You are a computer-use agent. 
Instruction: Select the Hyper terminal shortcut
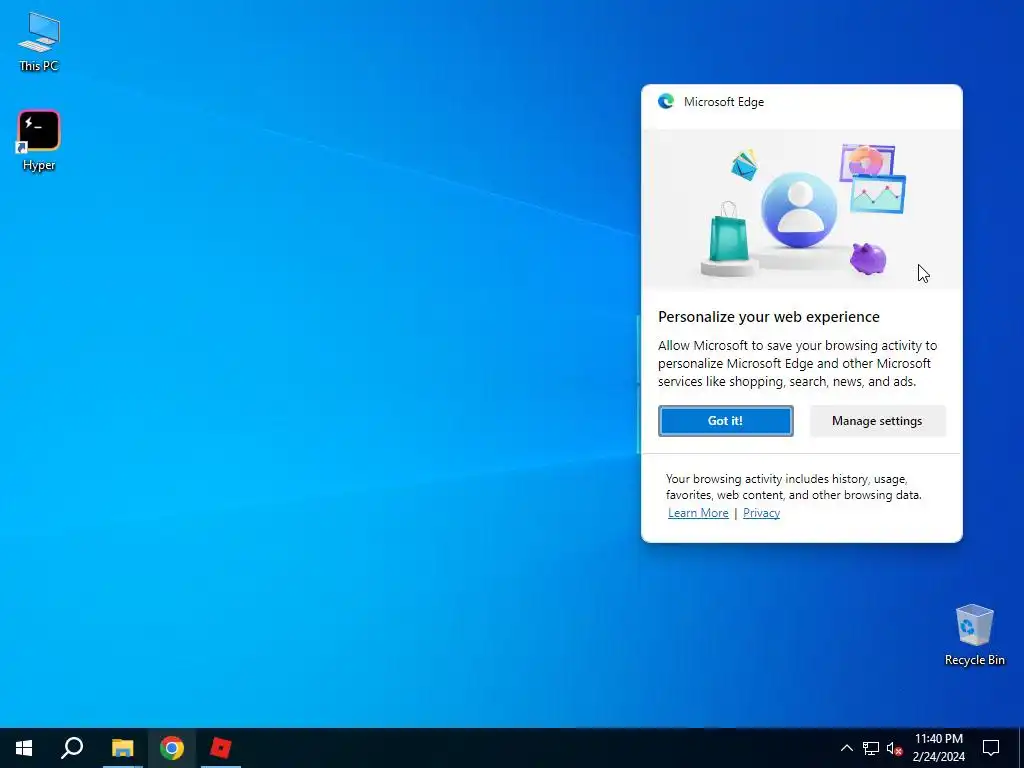39,140
